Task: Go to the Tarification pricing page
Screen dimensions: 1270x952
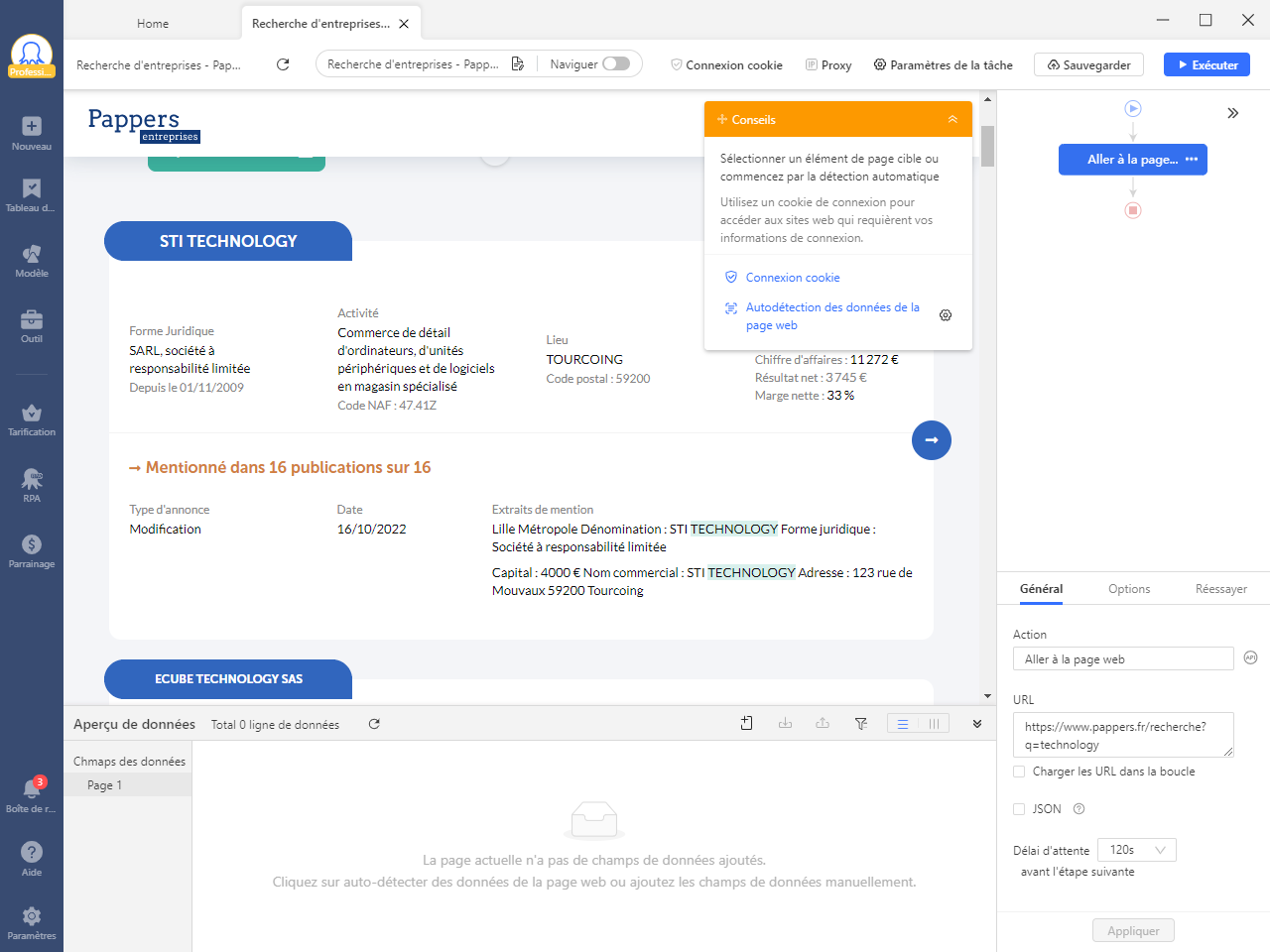Action: [x=32, y=419]
